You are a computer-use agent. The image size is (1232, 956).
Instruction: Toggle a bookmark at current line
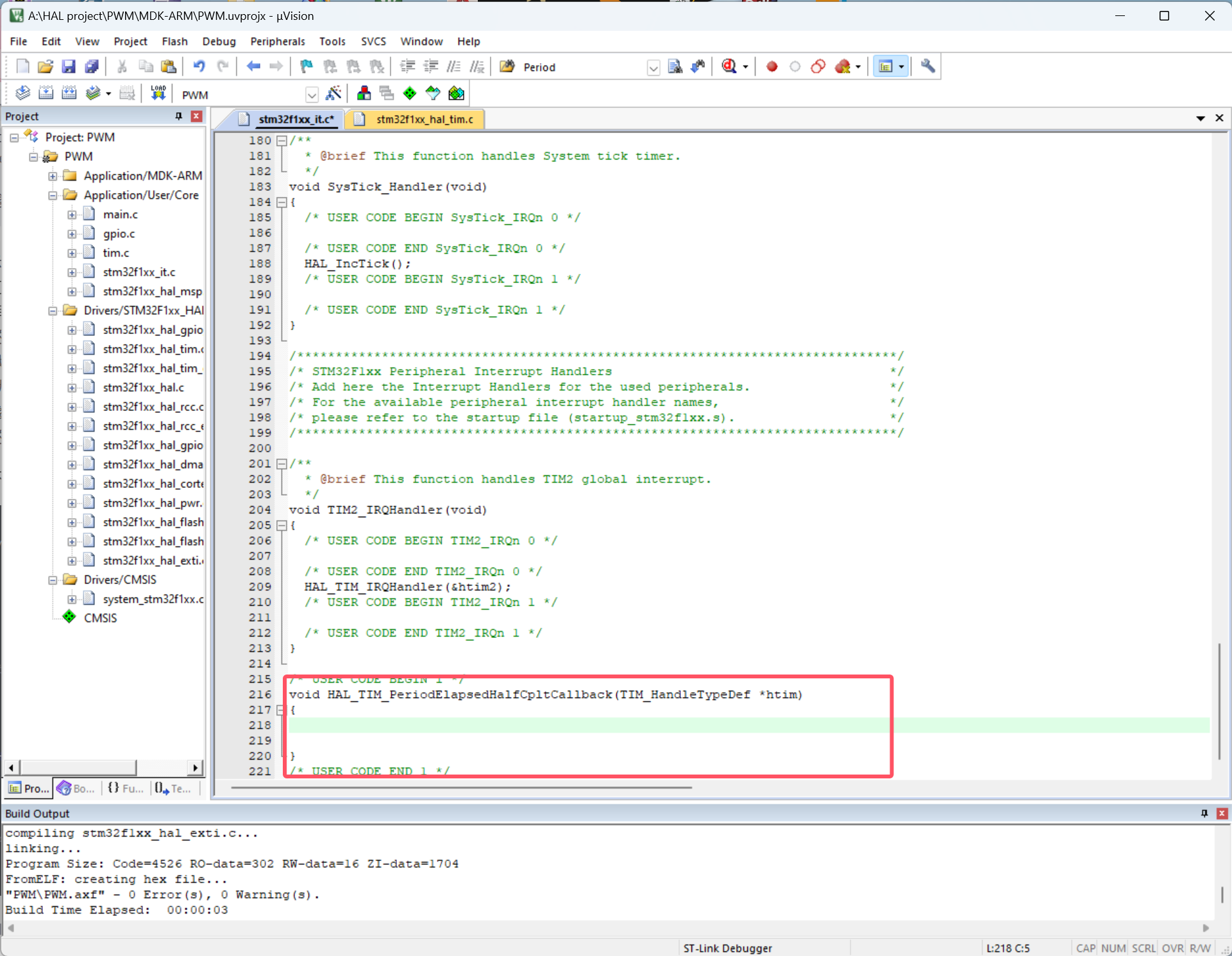click(x=306, y=66)
